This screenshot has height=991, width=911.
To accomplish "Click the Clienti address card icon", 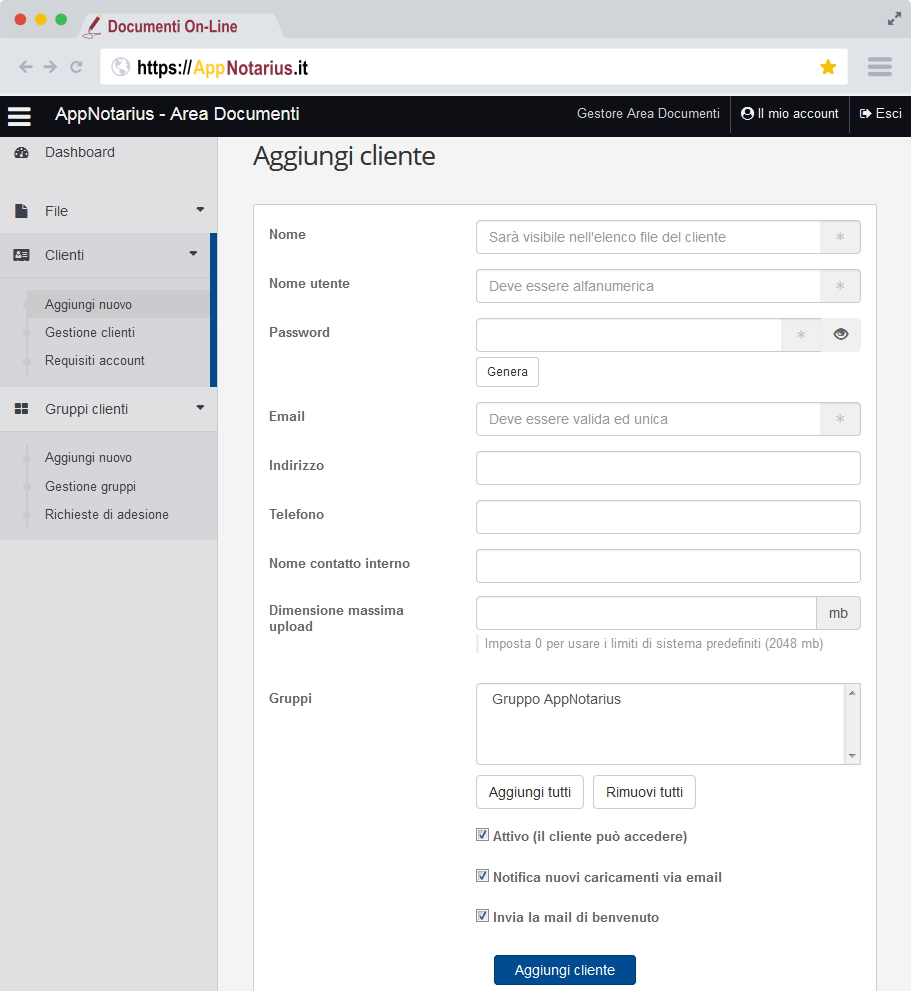I will tap(21, 255).
